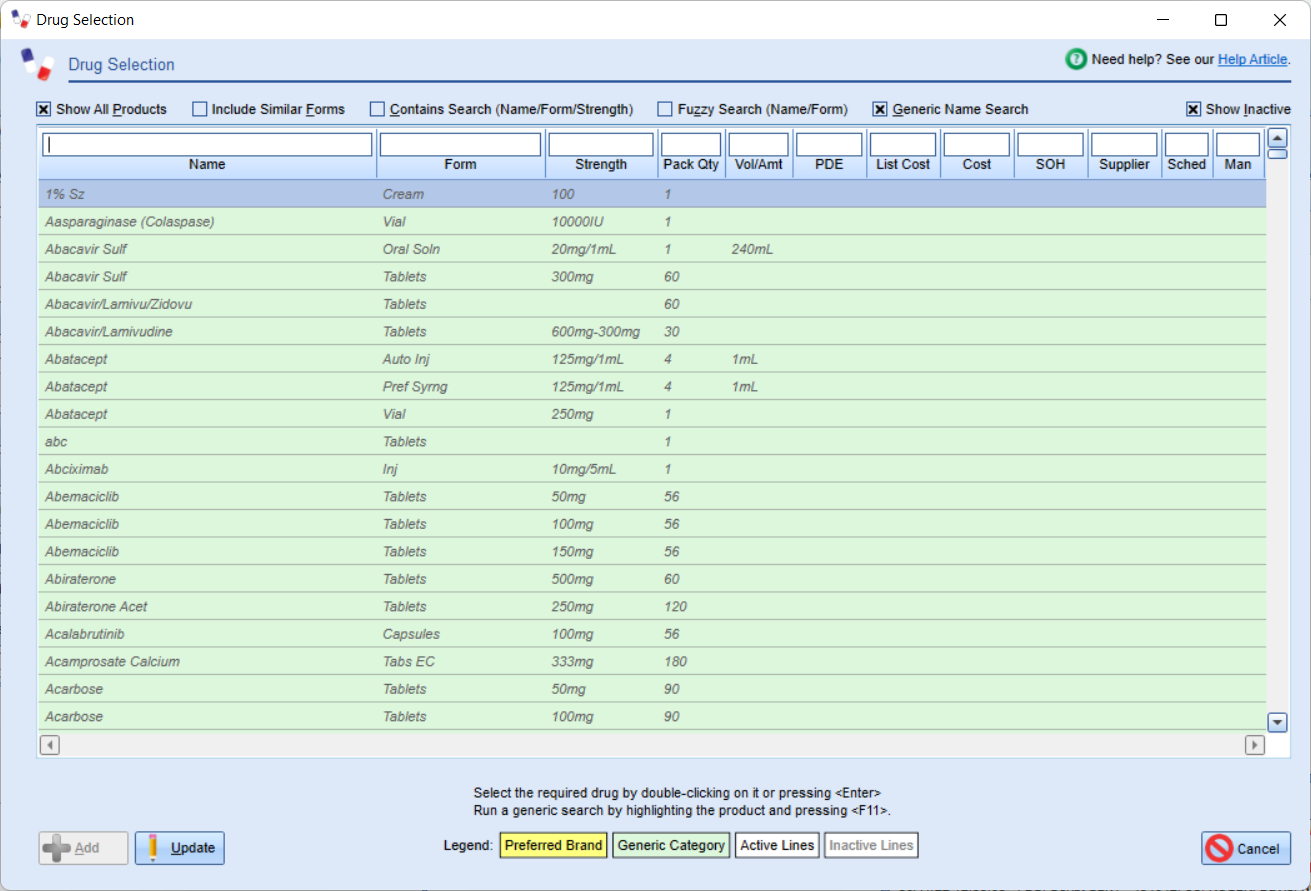Click the Name filter input field
The image size is (1311, 891).
click(207, 143)
